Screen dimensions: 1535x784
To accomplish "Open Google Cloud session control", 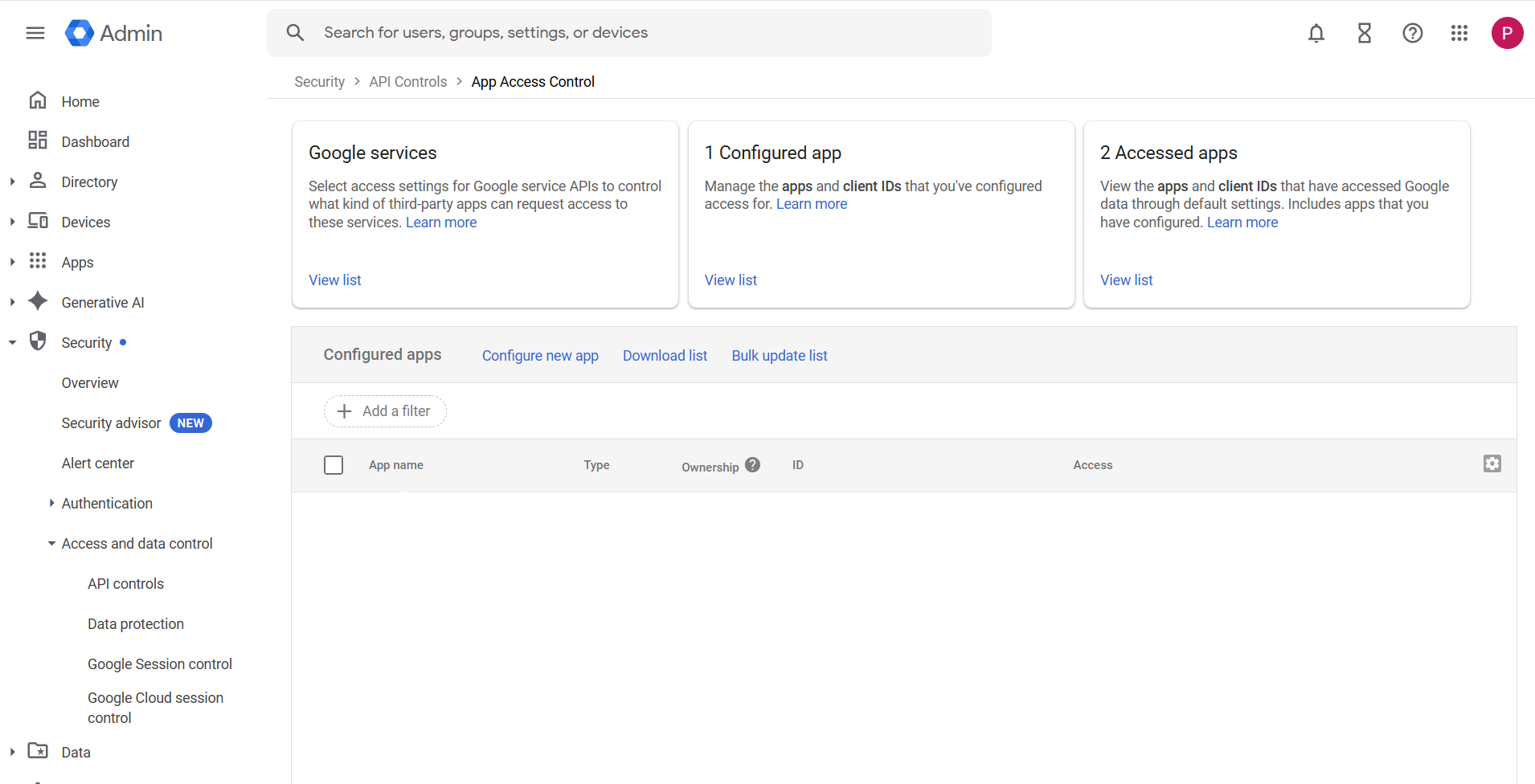I will (156, 708).
